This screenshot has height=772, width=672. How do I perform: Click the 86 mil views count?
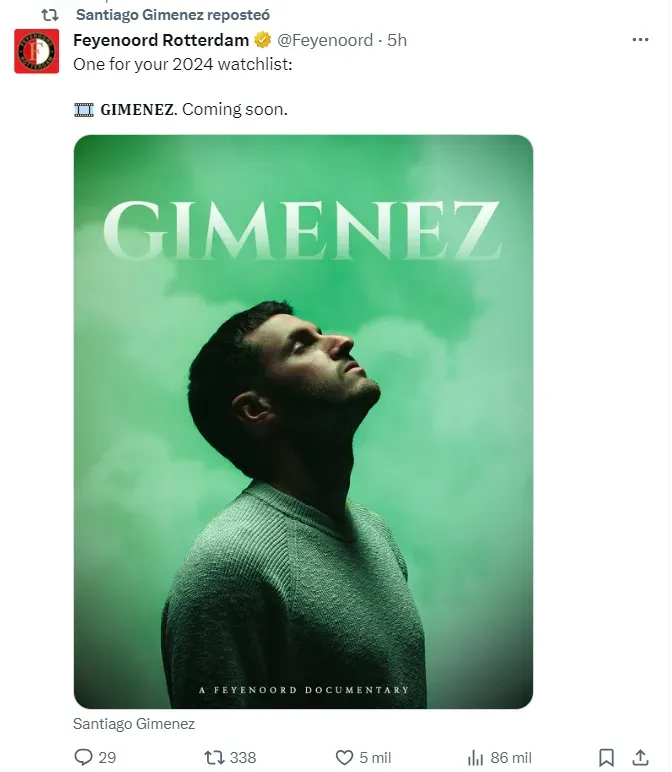[511, 757]
